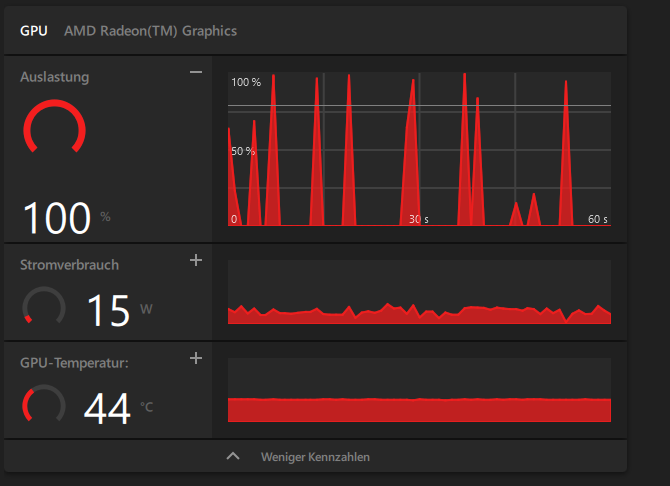Click the GPU-Temperatur history graph
Image resolution: width=670 pixels, height=486 pixels.
pos(419,390)
